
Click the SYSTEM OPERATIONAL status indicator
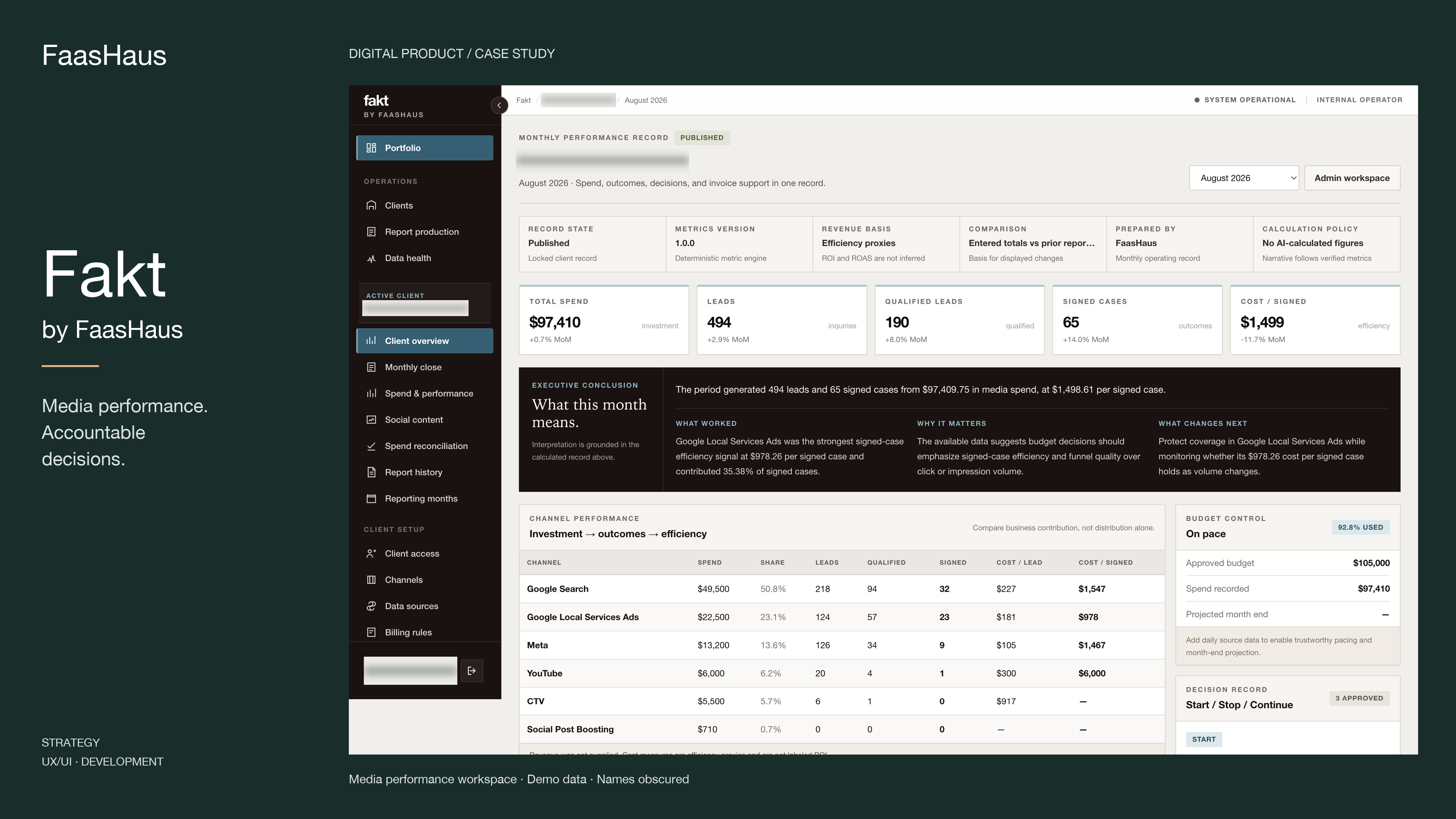(x=1244, y=100)
